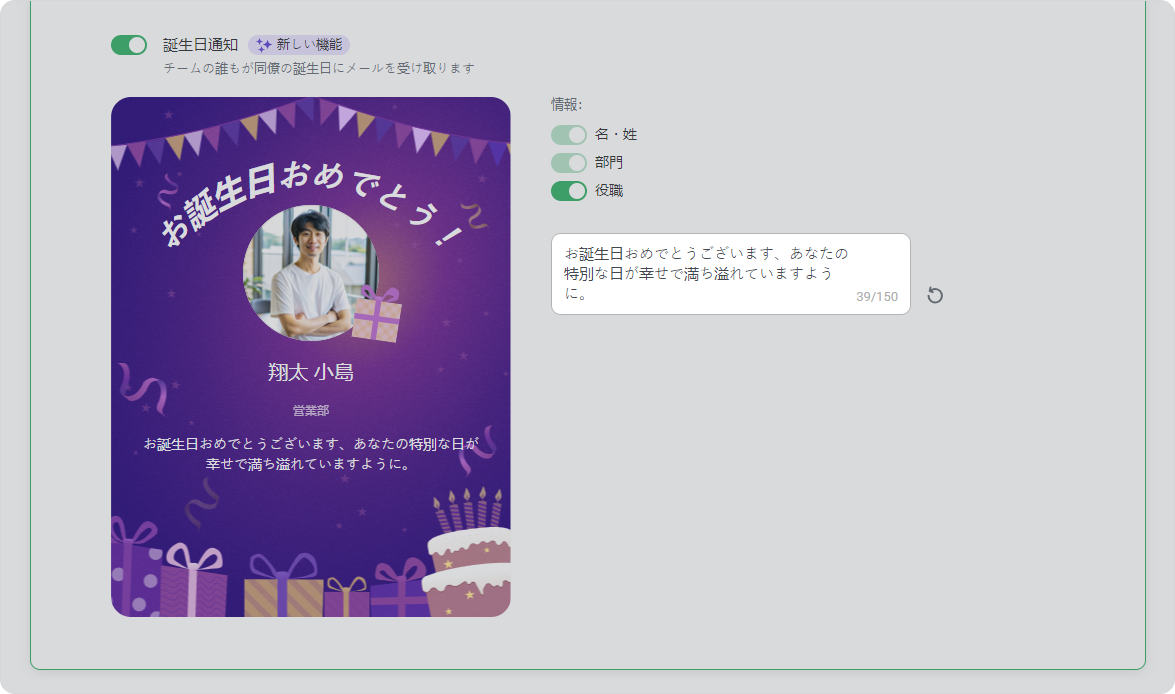Reset birthday message with the undo arrow icon
Image resolution: width=1175 pixels, height=694 pixels.
934,295
